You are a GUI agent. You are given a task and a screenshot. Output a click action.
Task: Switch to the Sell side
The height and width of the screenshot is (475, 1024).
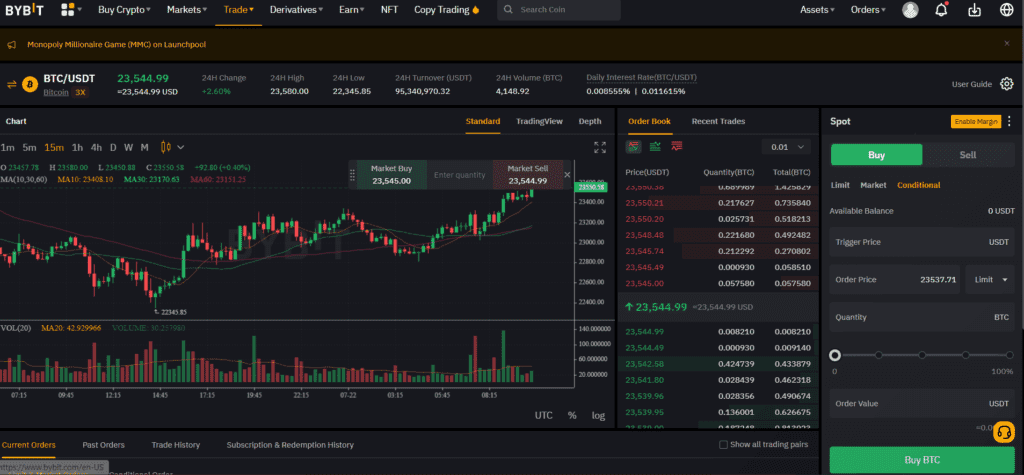(x=968, y=155)
